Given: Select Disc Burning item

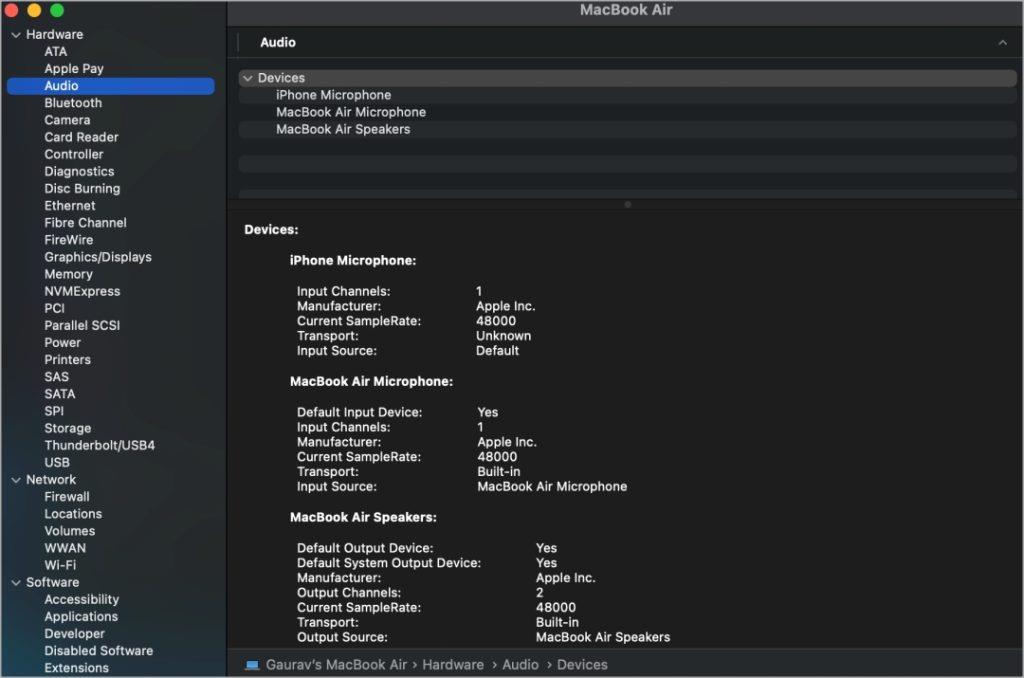Looking at the screenshot, I should pyautogui.click(x=82, y=189).
